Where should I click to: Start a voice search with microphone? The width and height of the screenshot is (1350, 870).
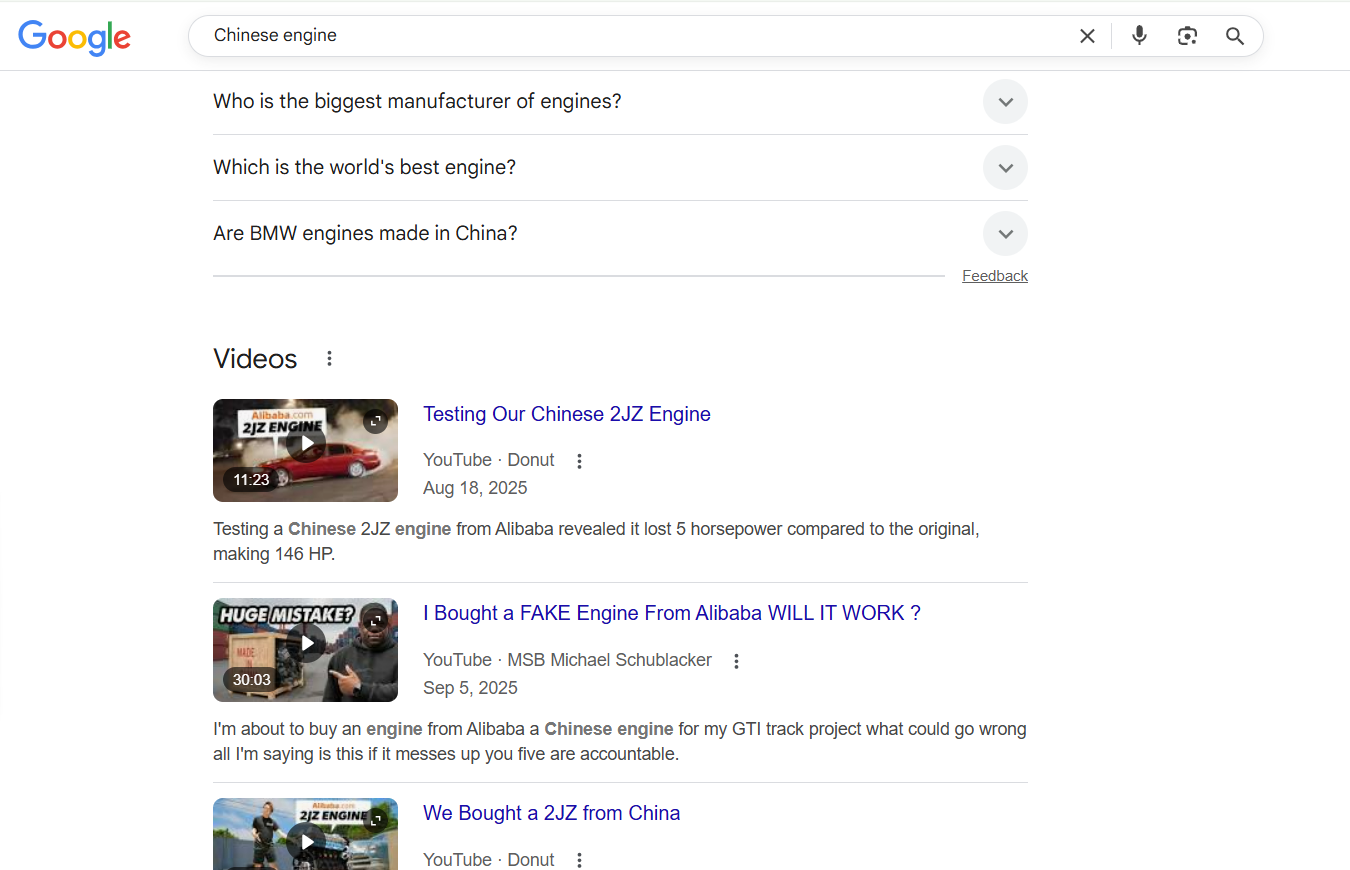coord(1139,36)
